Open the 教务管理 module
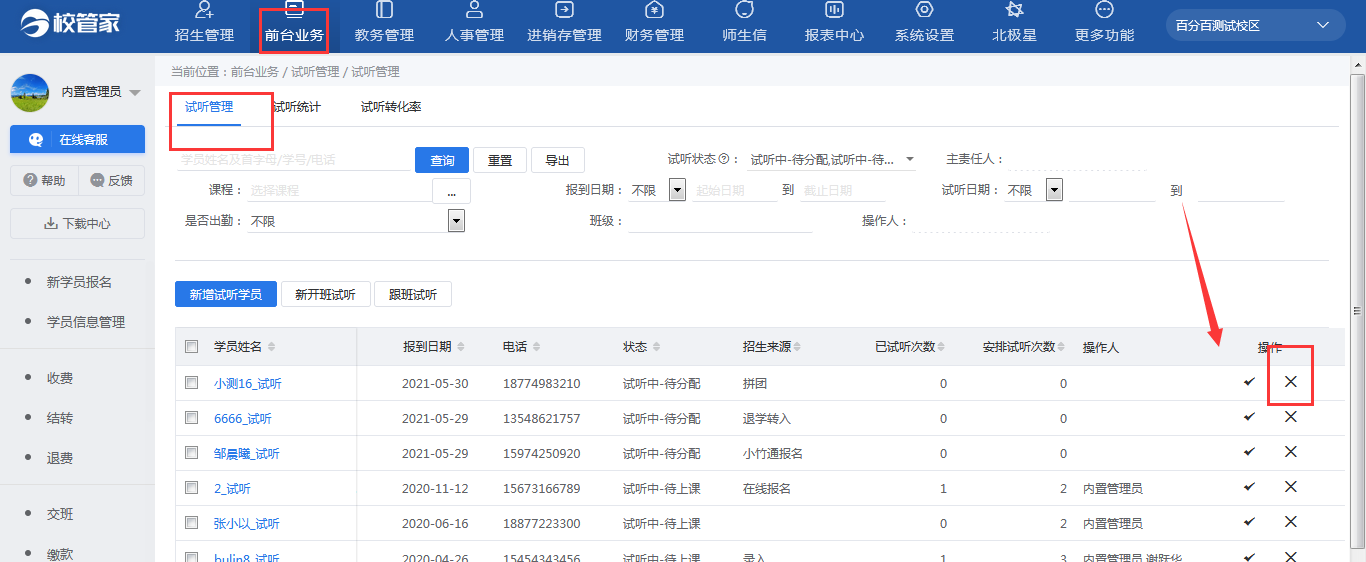The width and height of the screenshot is (1366, 562). (x=384, y=24)
